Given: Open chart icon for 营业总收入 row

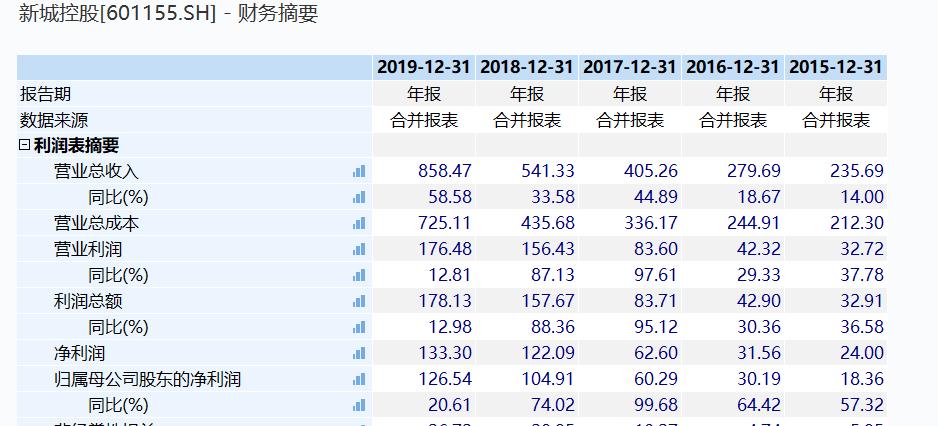Looking at the screenshot, I should [x=359, y=172].
